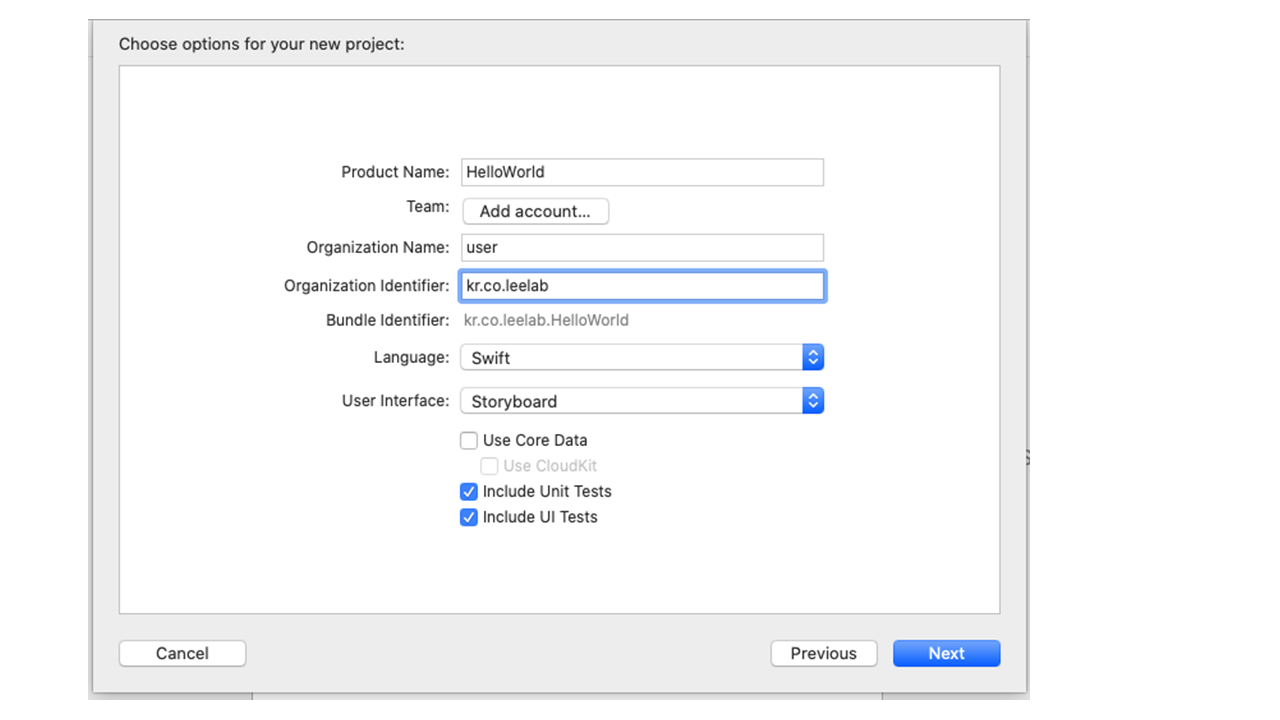Enable the Use Core Data checkbox

pos(469,440)
